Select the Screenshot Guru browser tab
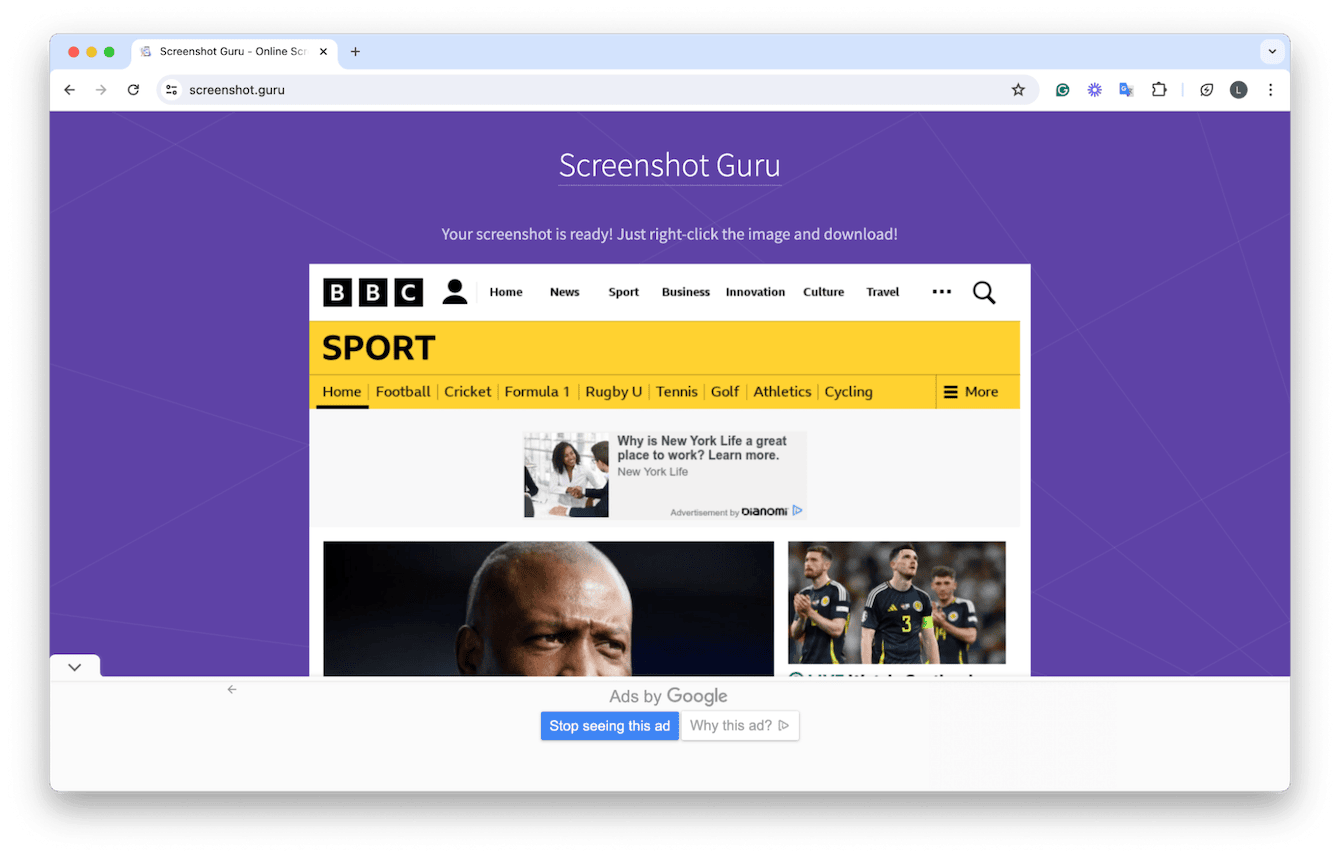This screenshot has height=857, width=1340. click(232, 52)
